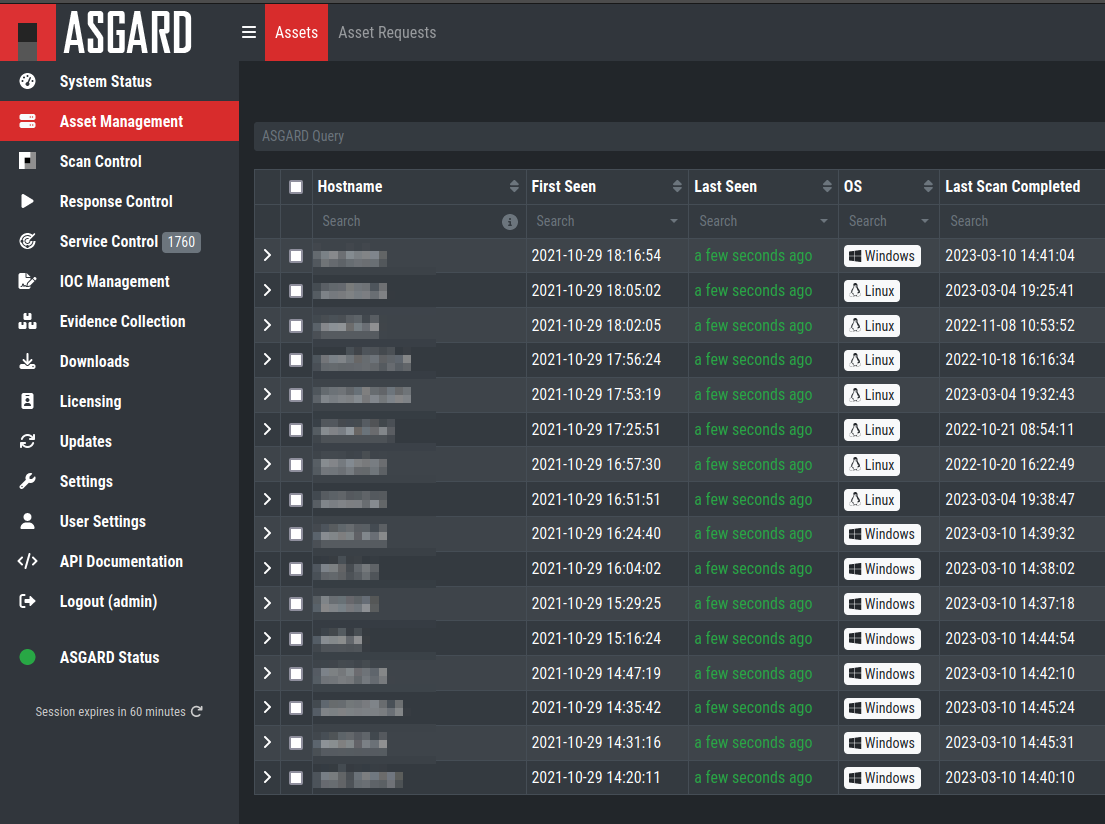This screenshot has width=1105, height=824.
Task: Click the Logout (admin) link
Action: click(109, 601)
